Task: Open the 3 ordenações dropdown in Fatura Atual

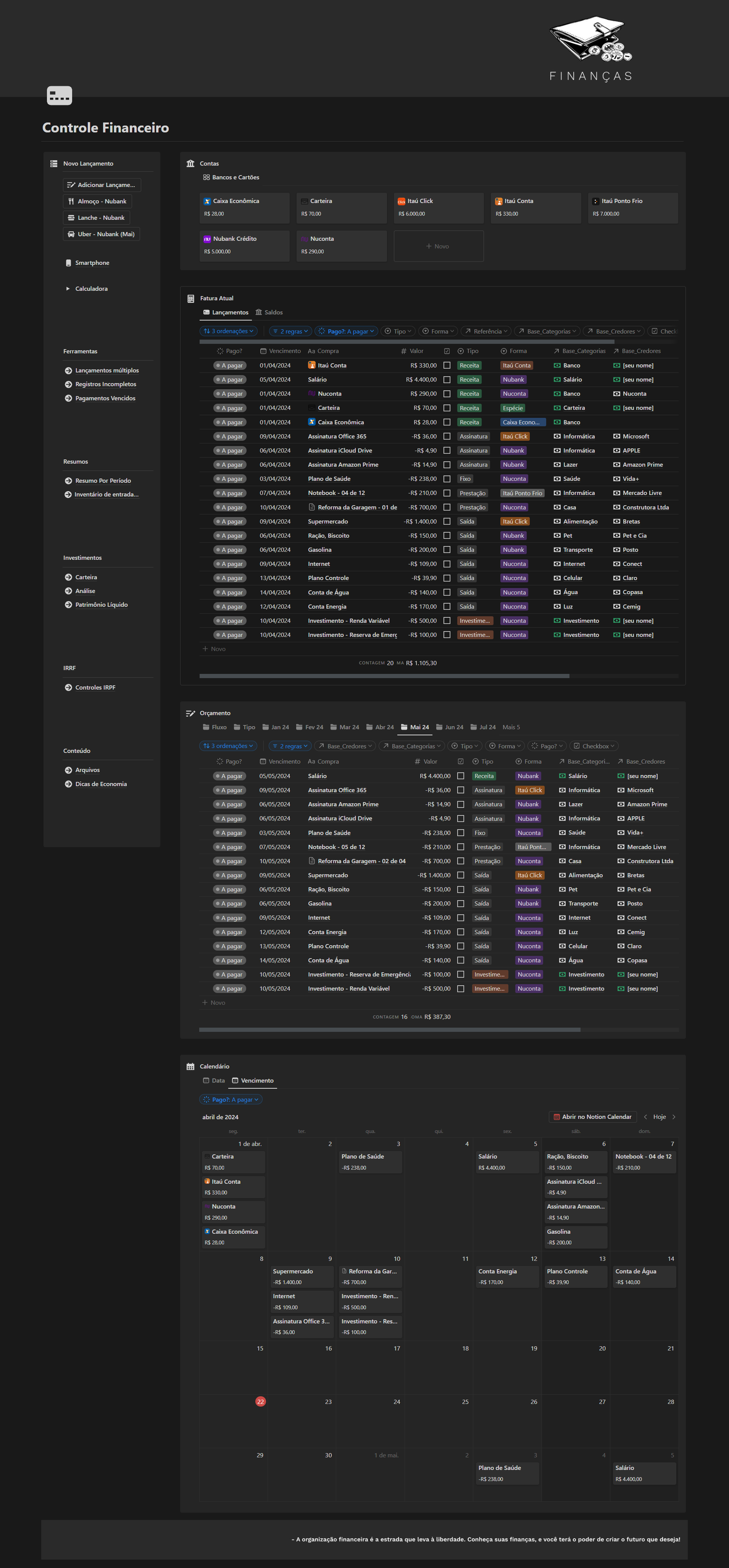Action: [x=228, y=331]
